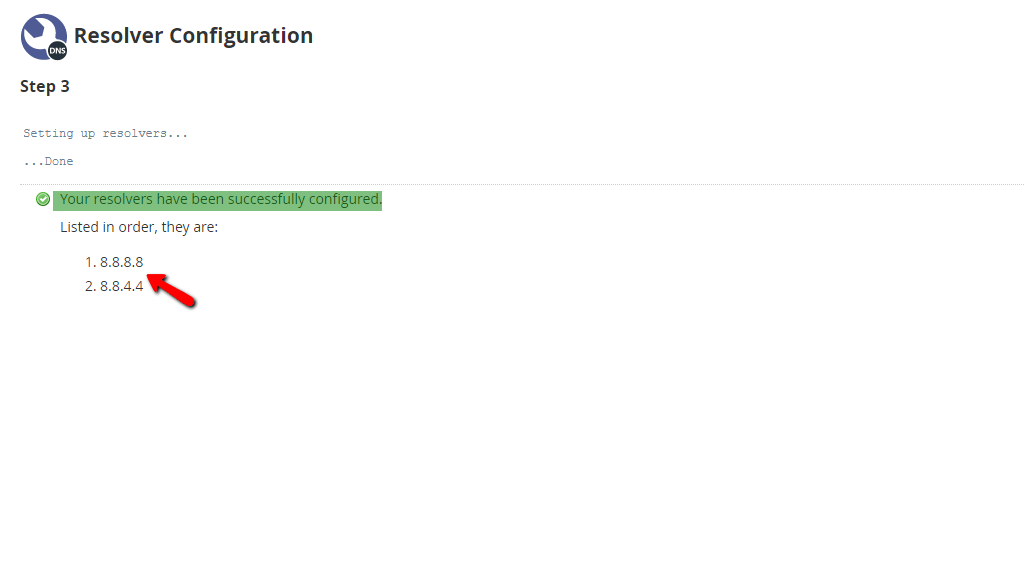Click the green success checkmark icon
The width and height of the screenshot is (1024, 576).
click(x=43, y=199)
